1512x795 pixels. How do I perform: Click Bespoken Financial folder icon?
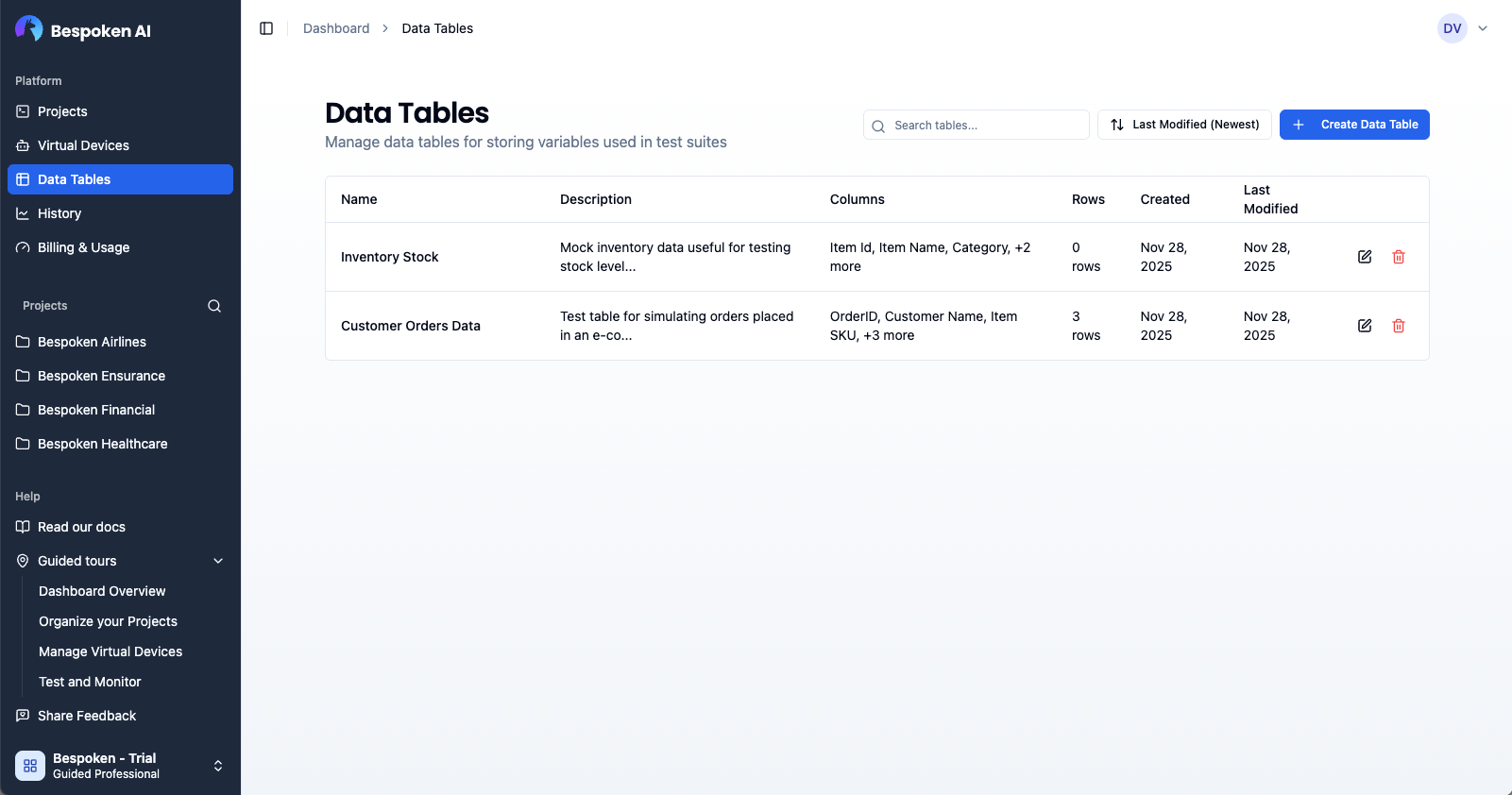tap(23, 410)
